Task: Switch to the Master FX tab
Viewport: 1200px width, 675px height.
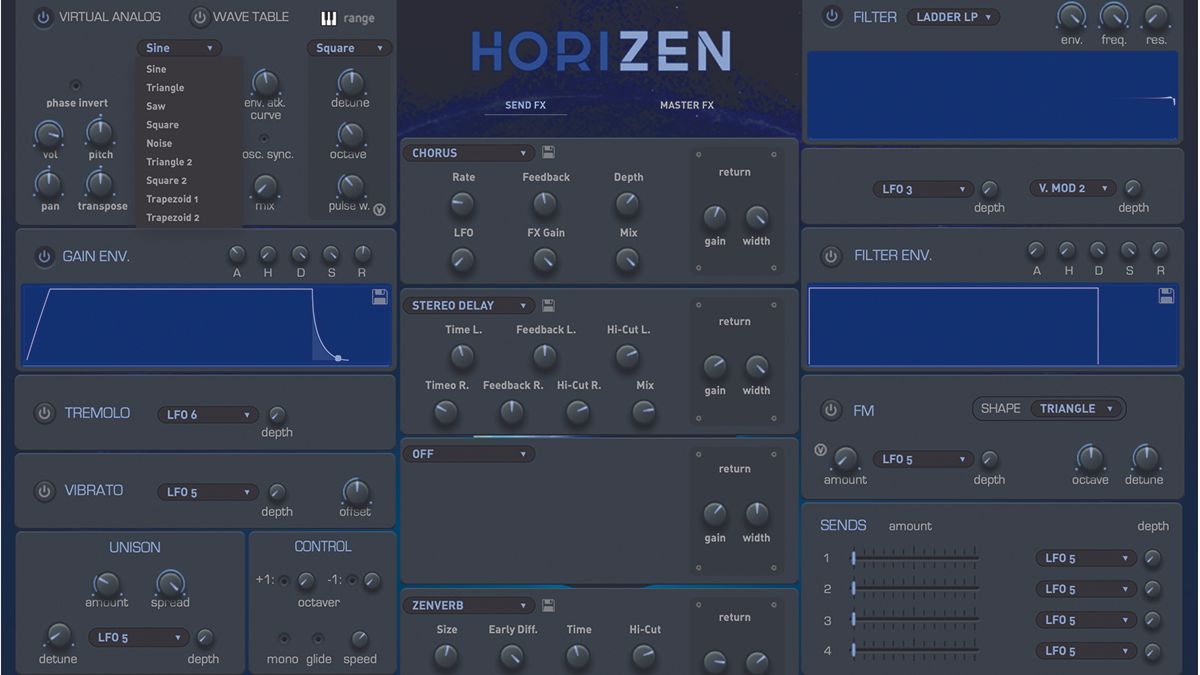Action: tap(686, 104)
